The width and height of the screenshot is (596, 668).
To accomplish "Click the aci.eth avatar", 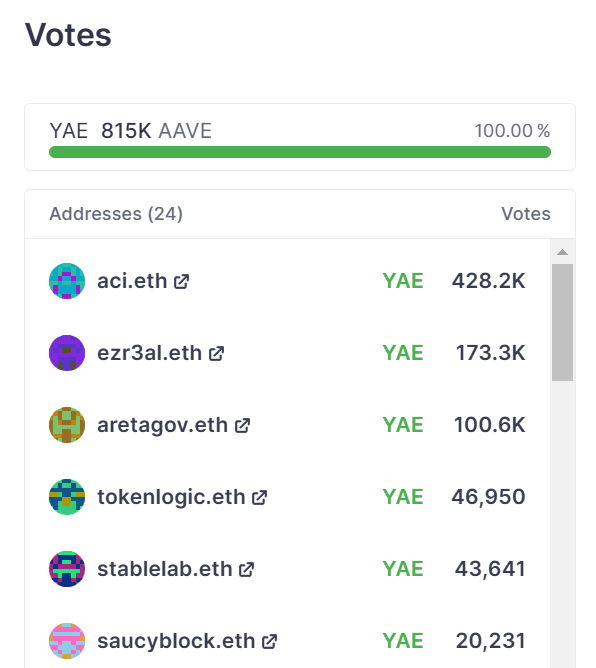I will pos(67,281).
